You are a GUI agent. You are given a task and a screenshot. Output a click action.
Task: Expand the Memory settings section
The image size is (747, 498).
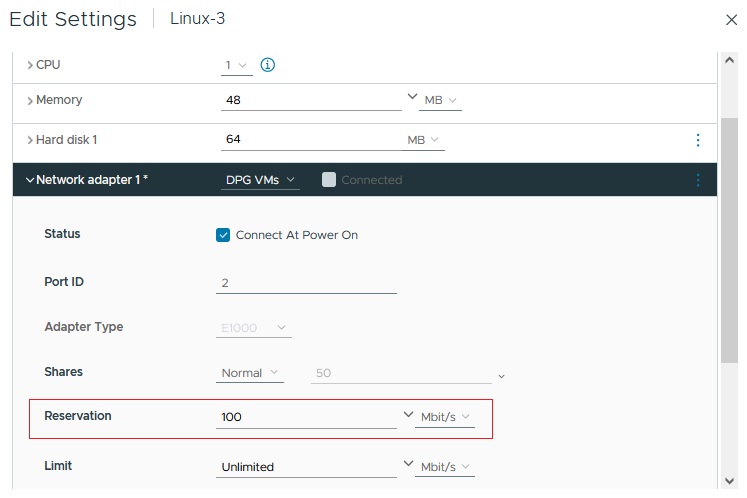click(31, 100)
